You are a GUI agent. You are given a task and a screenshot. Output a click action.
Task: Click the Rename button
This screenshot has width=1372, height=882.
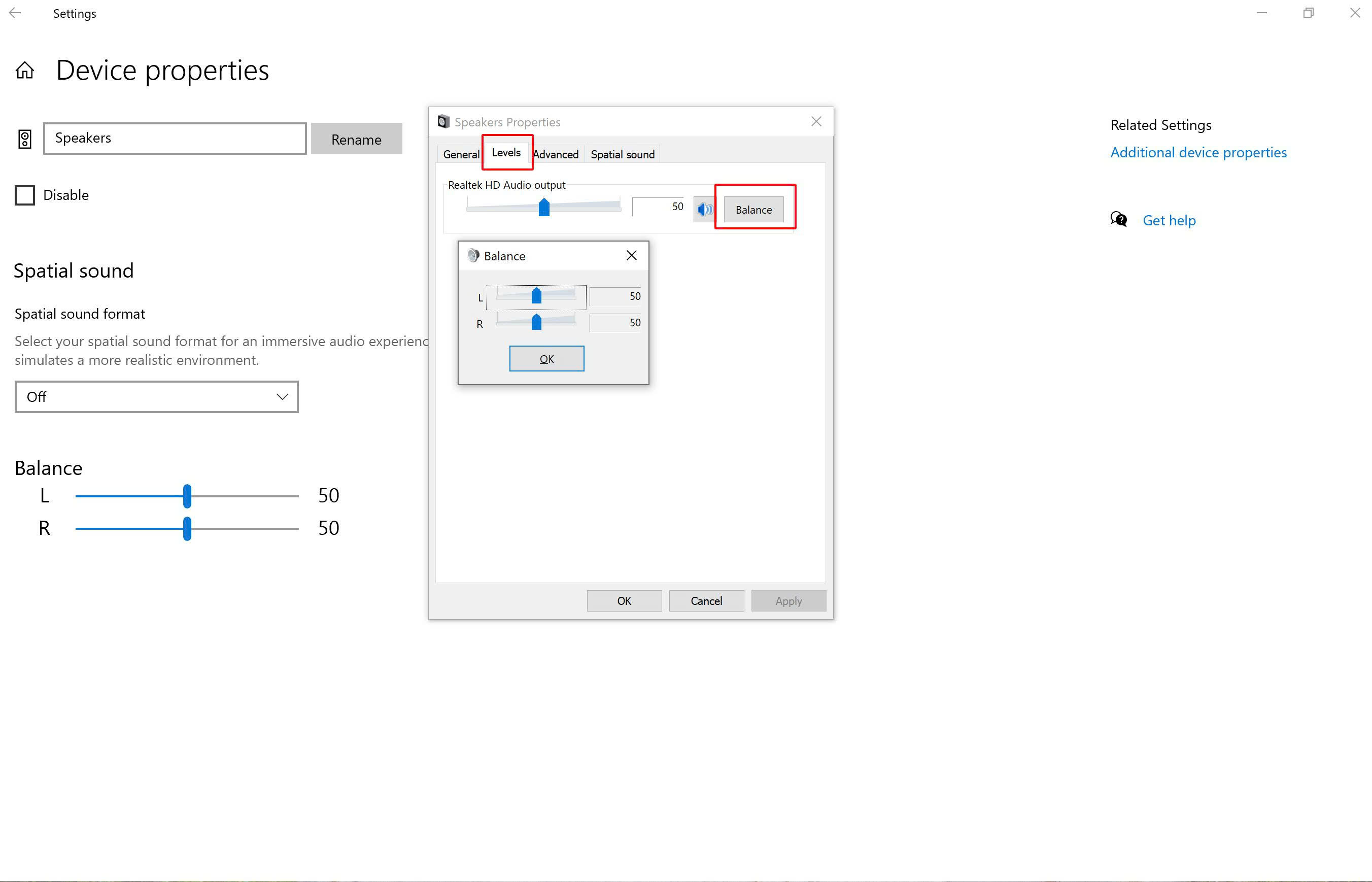pos(356,139)
